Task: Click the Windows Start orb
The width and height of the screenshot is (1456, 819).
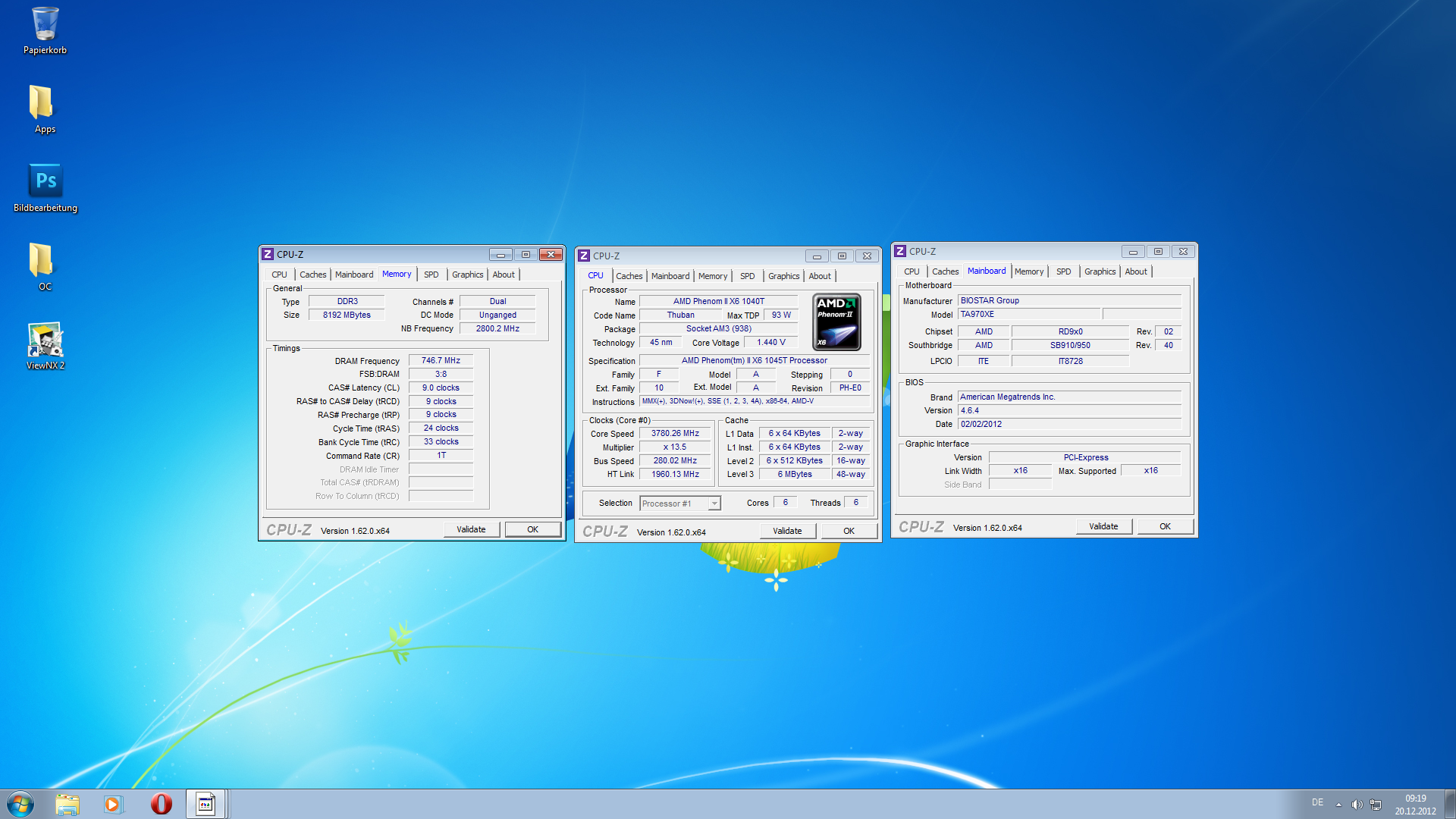Action: tap(20, 804)
